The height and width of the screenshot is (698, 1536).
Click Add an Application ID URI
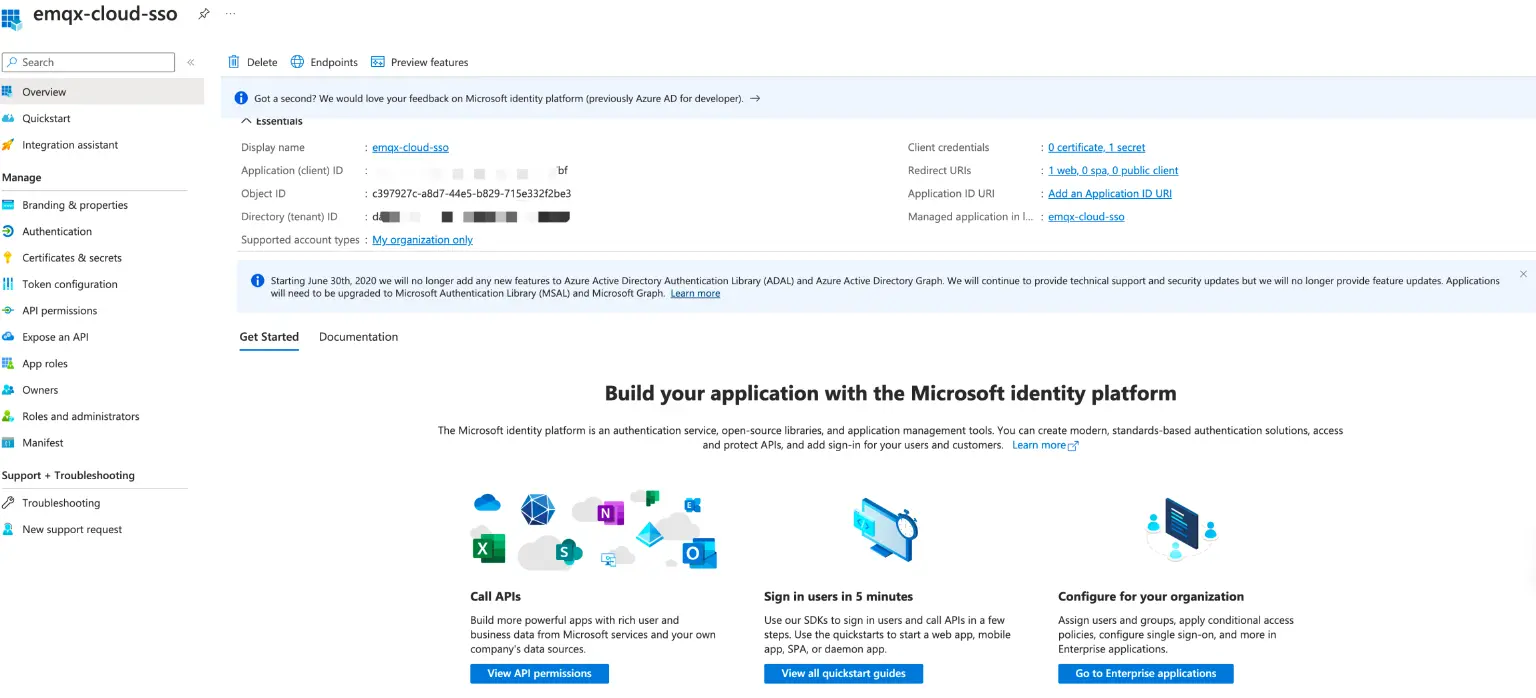pos(1110,193)
